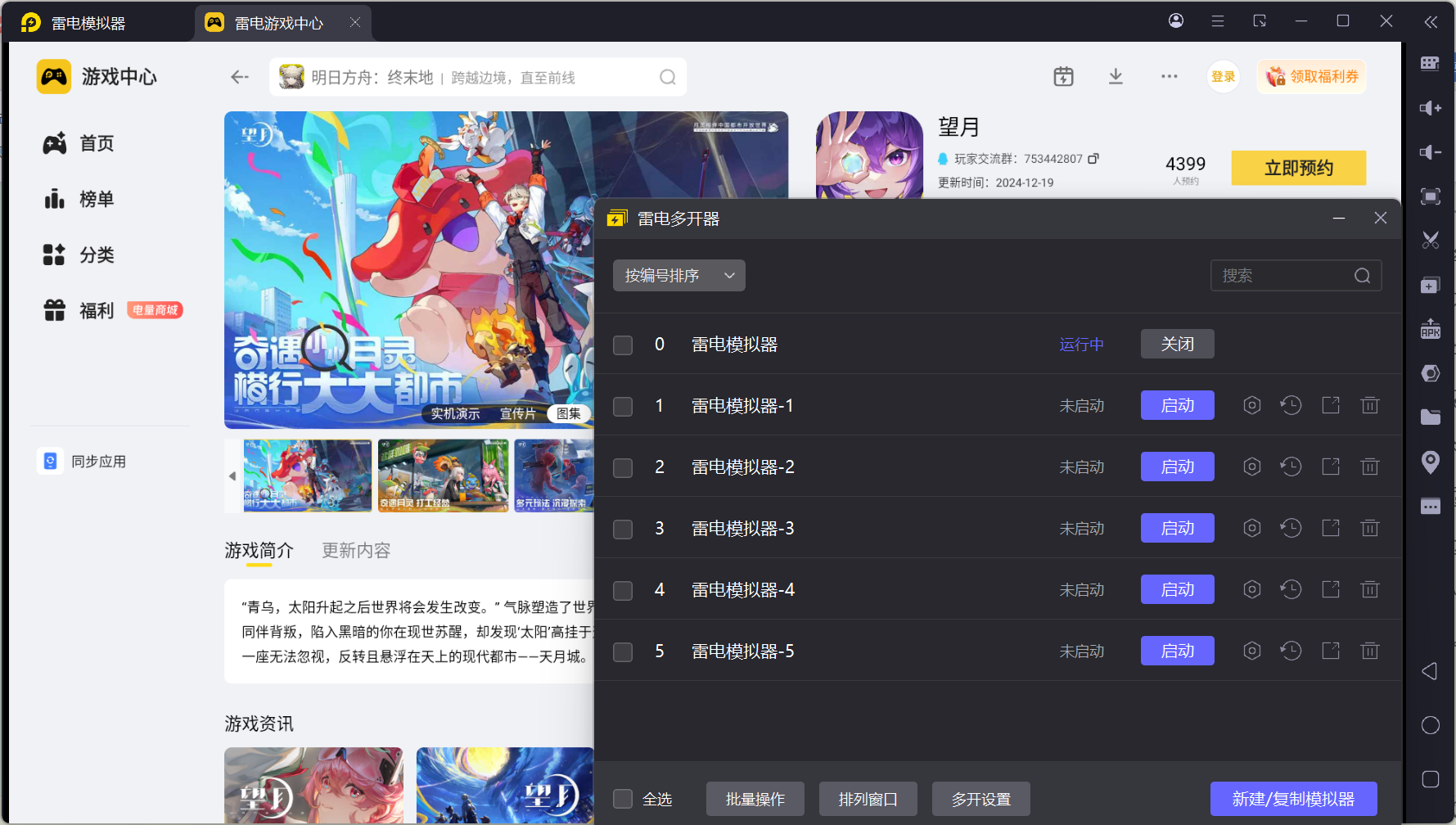Click the search magnifier in game center

click(x=668, y=77)
